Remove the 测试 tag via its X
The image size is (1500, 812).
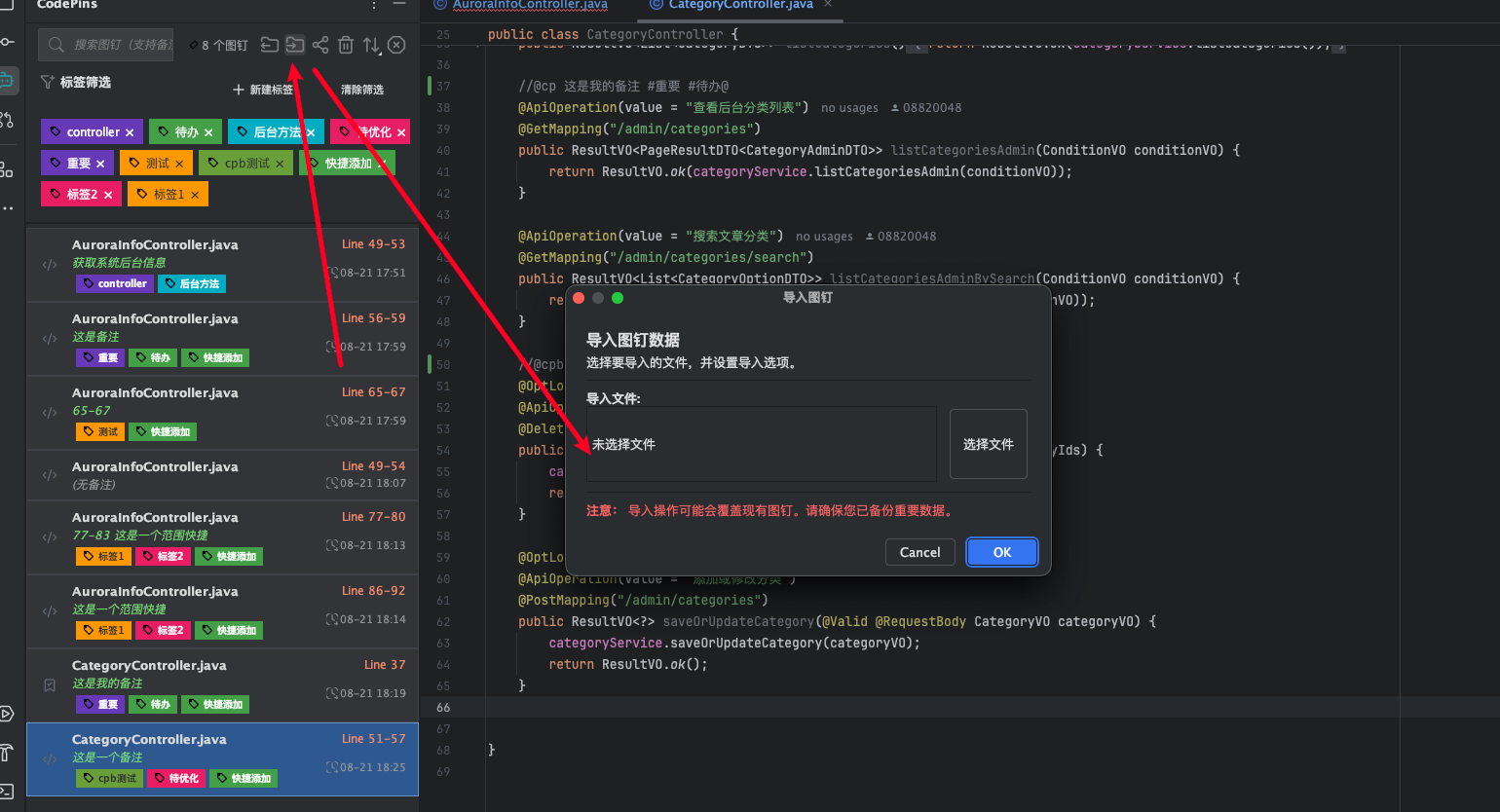179,164
